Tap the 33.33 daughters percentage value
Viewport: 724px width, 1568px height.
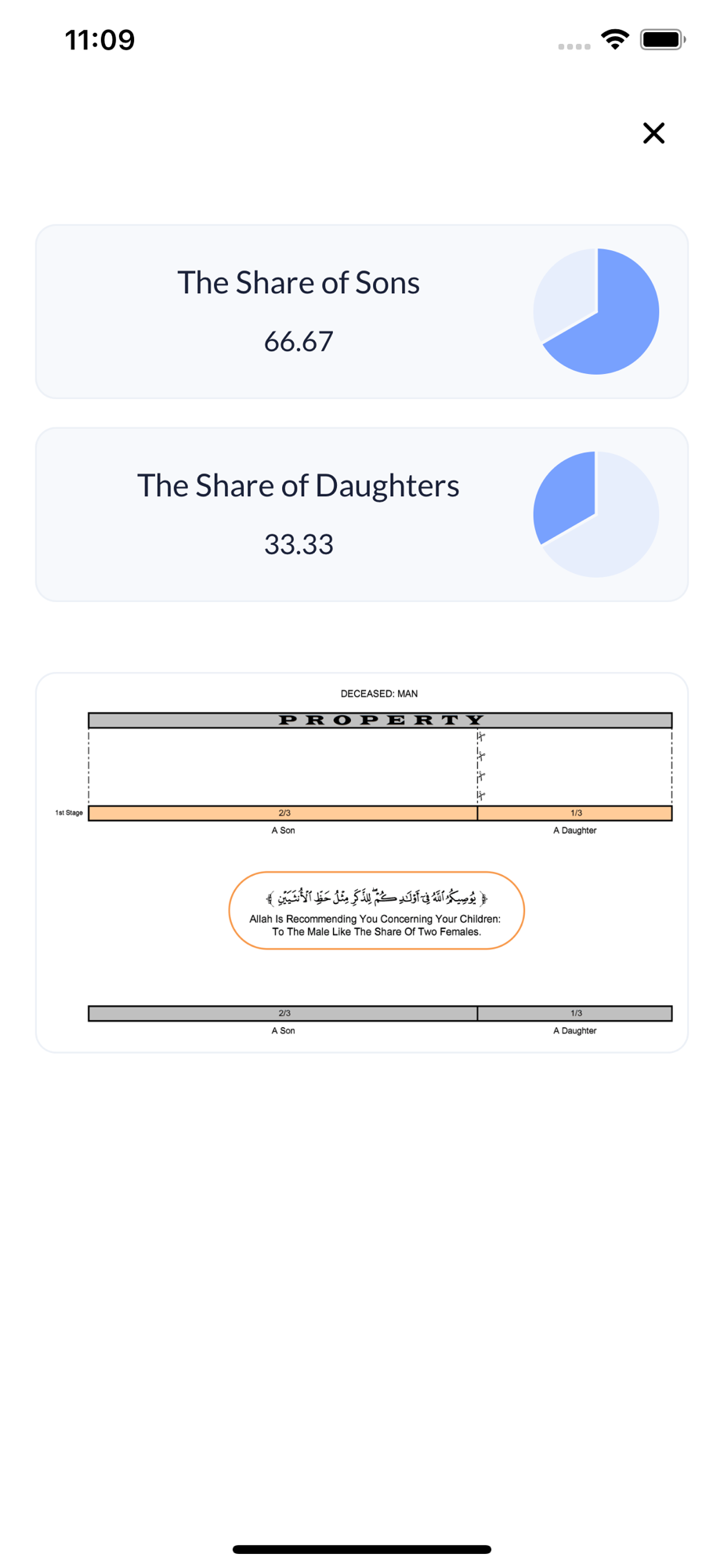(299, 544)
